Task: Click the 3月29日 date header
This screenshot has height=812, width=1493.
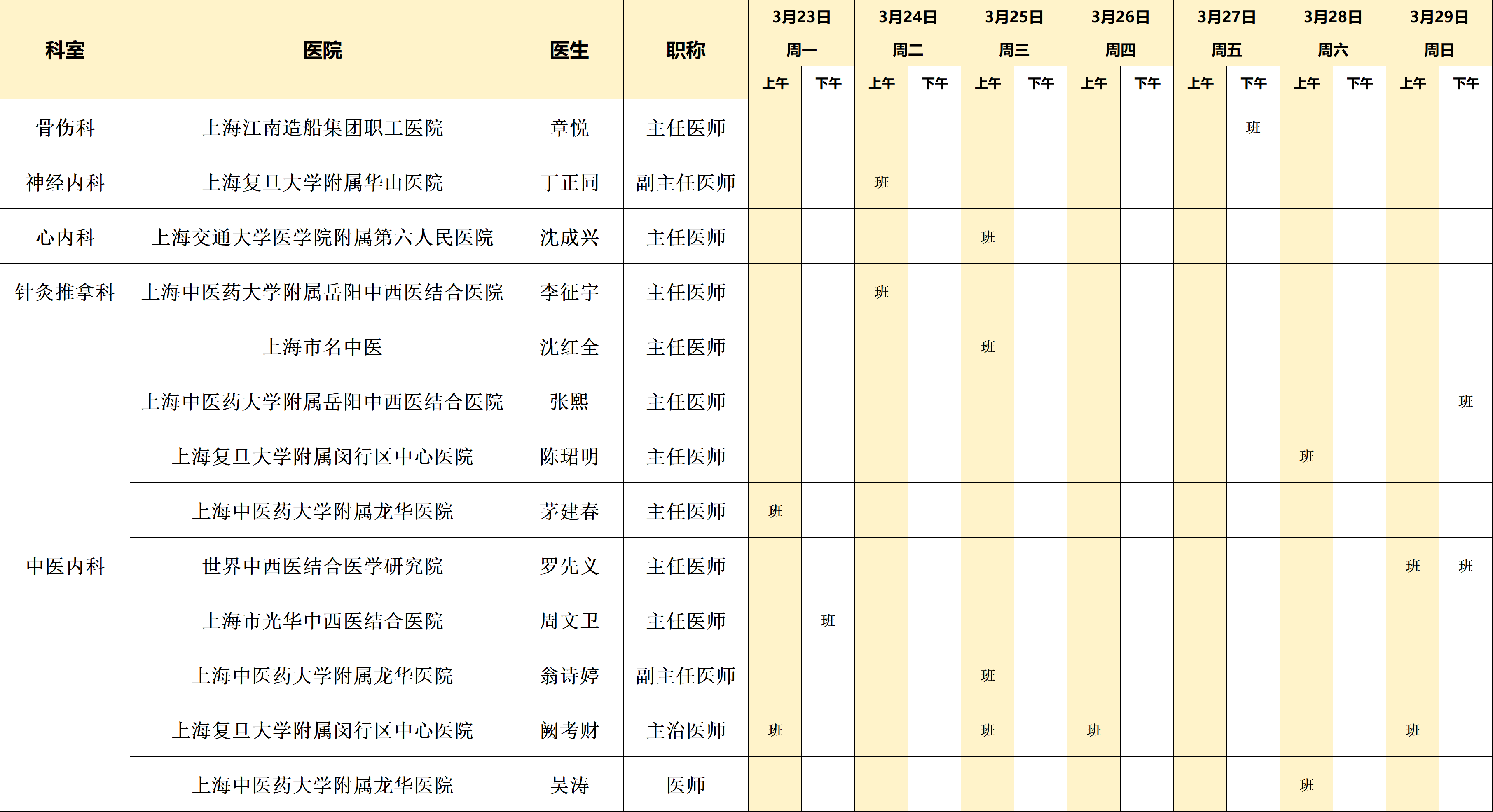Action: [1439, 17]
